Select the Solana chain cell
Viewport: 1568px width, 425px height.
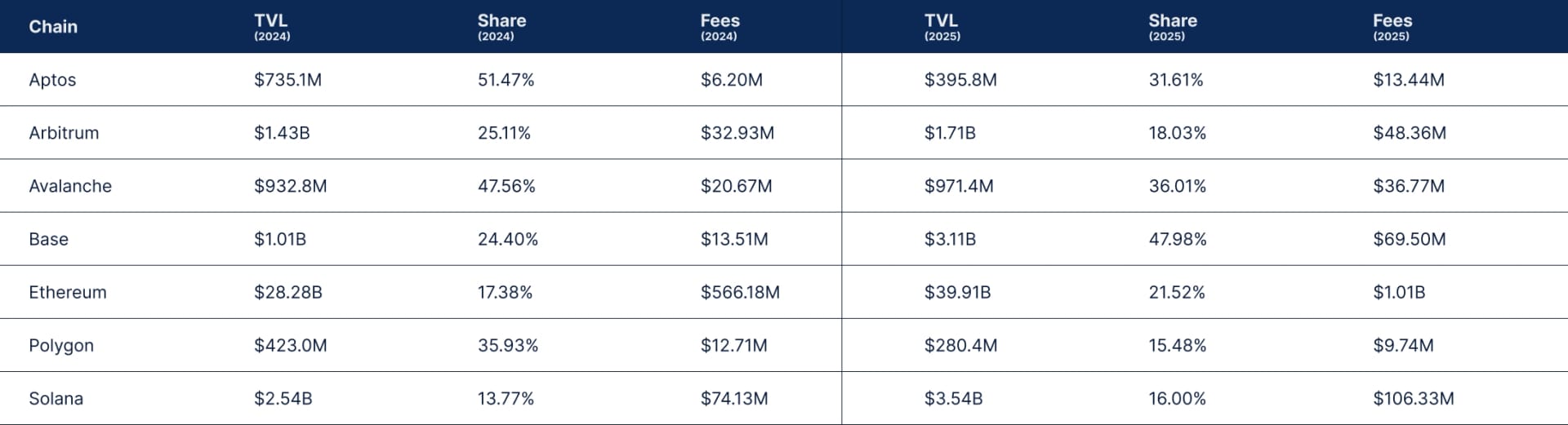pos(56,398)
